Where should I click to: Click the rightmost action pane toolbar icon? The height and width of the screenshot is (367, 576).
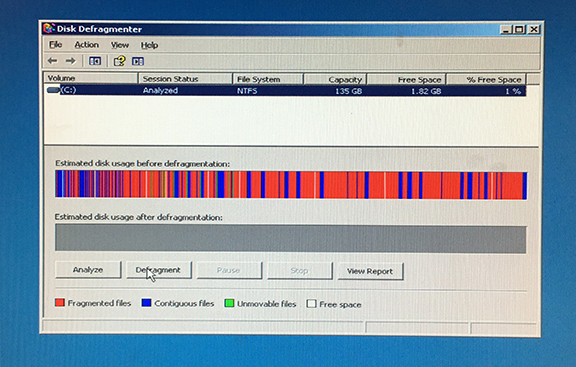pos(138,61)
